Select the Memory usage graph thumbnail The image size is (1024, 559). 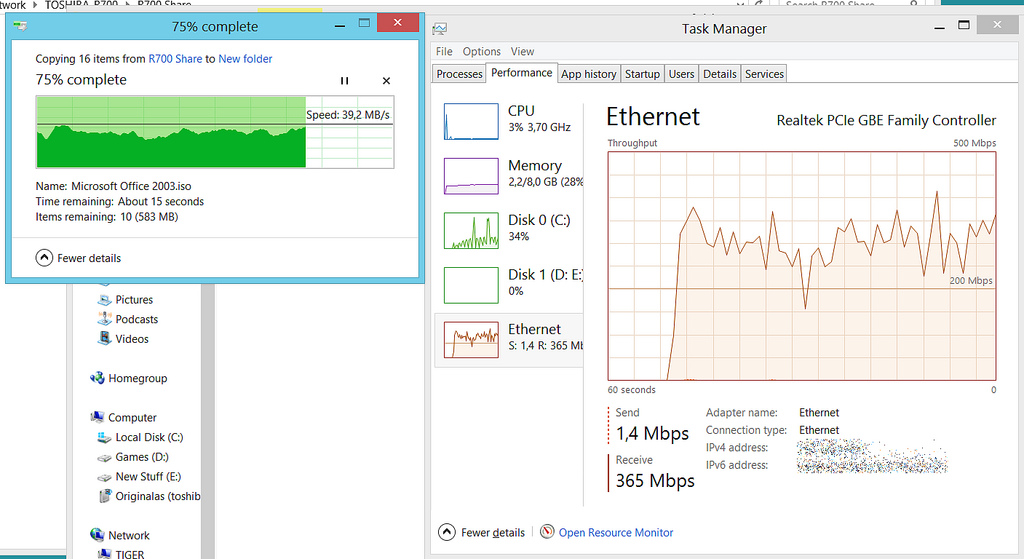pos(471,176)
